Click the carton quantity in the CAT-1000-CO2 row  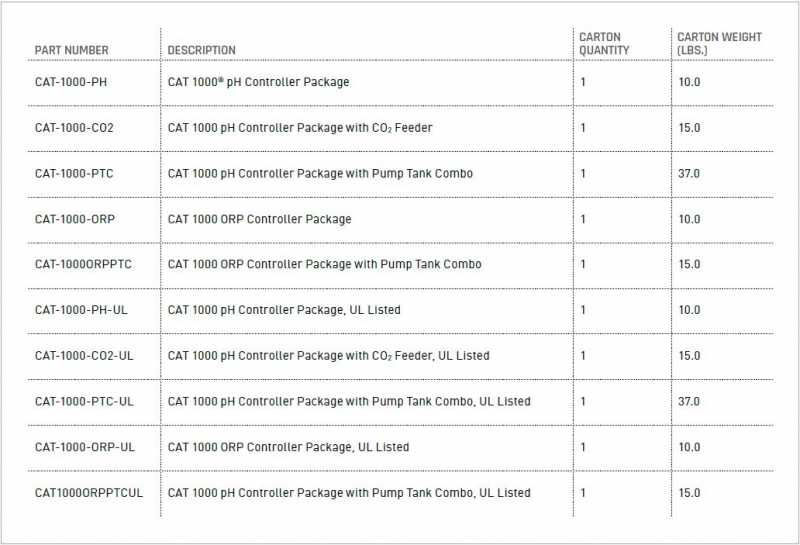tap(584, 128)
